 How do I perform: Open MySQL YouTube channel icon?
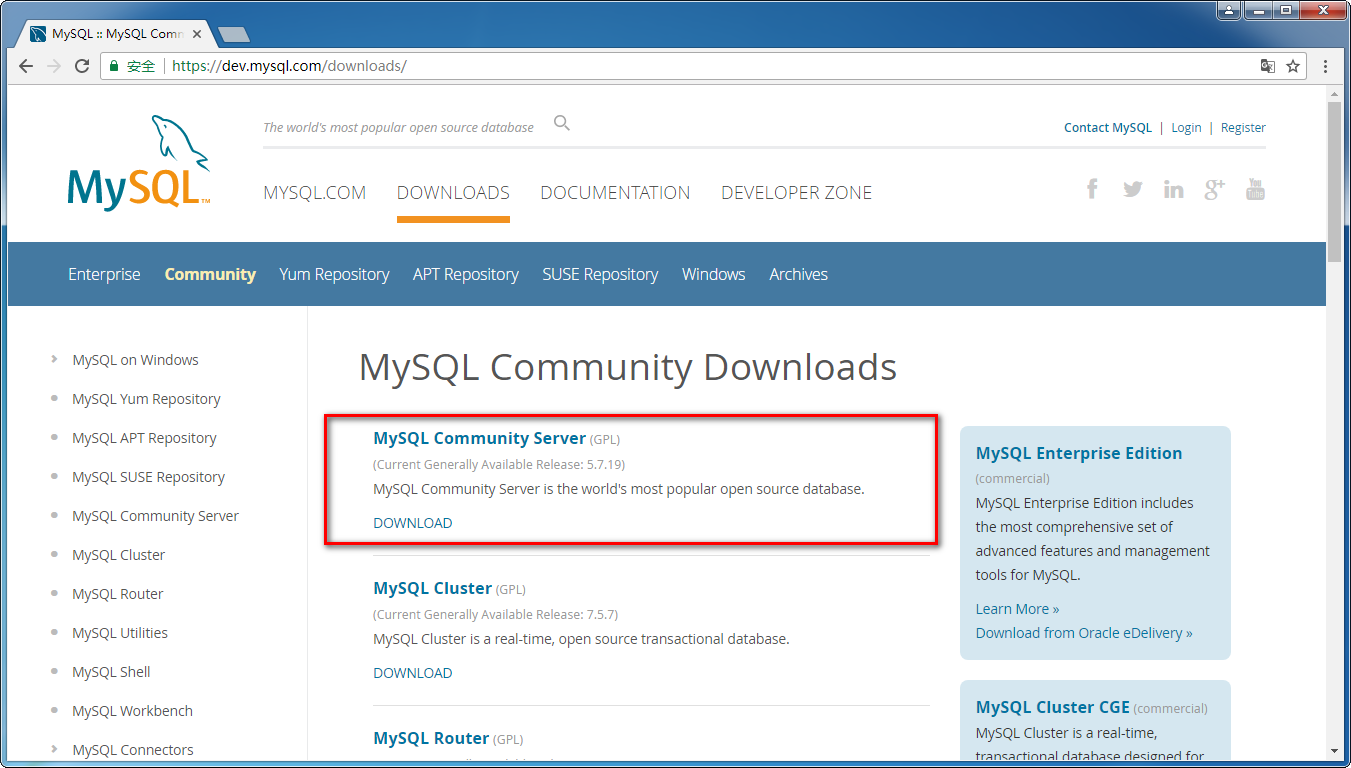pos(1255,189)
